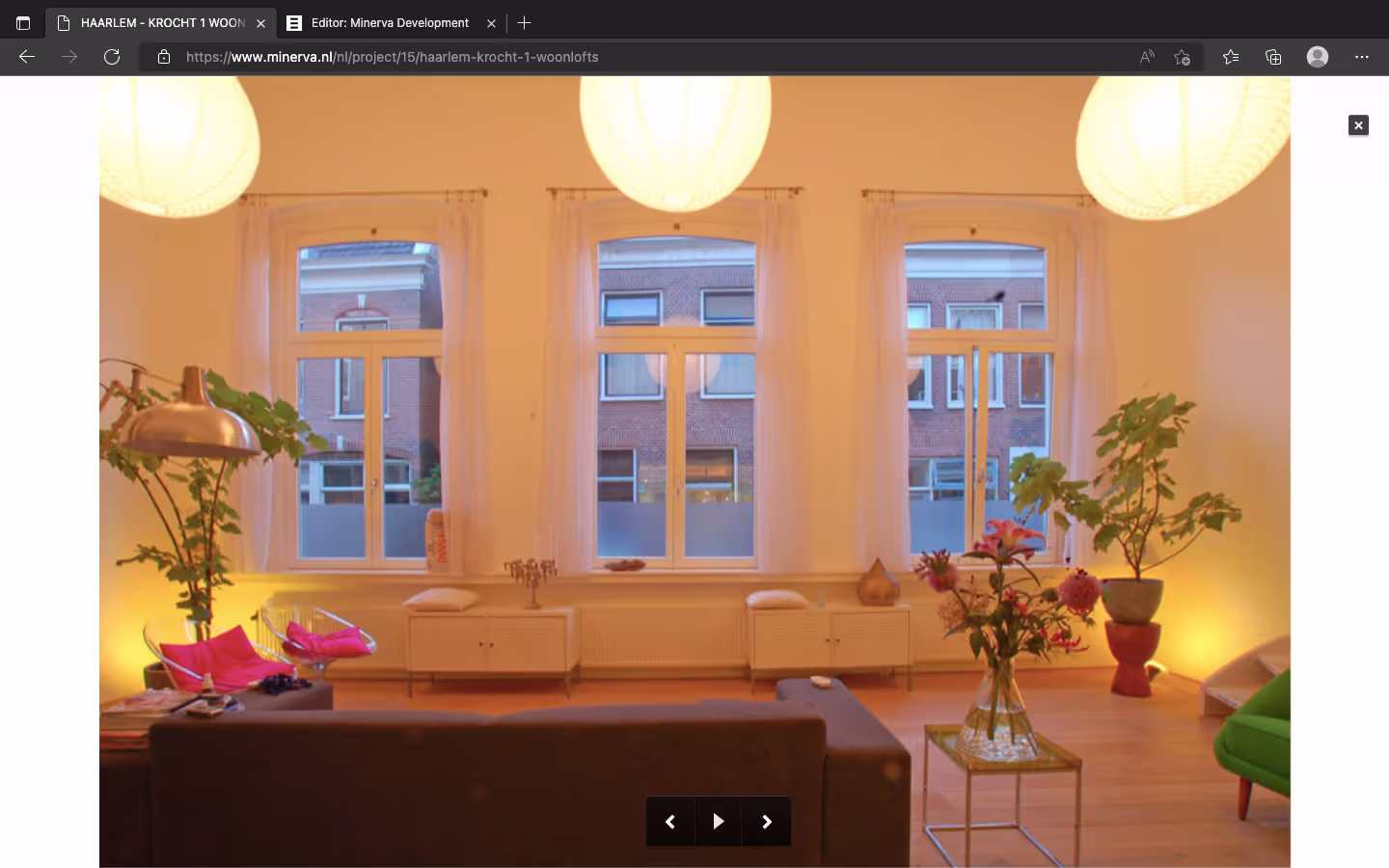This screenshot has width=1389, height=868.
Task: View site information via the lock icon
Action: coord(164,57)
